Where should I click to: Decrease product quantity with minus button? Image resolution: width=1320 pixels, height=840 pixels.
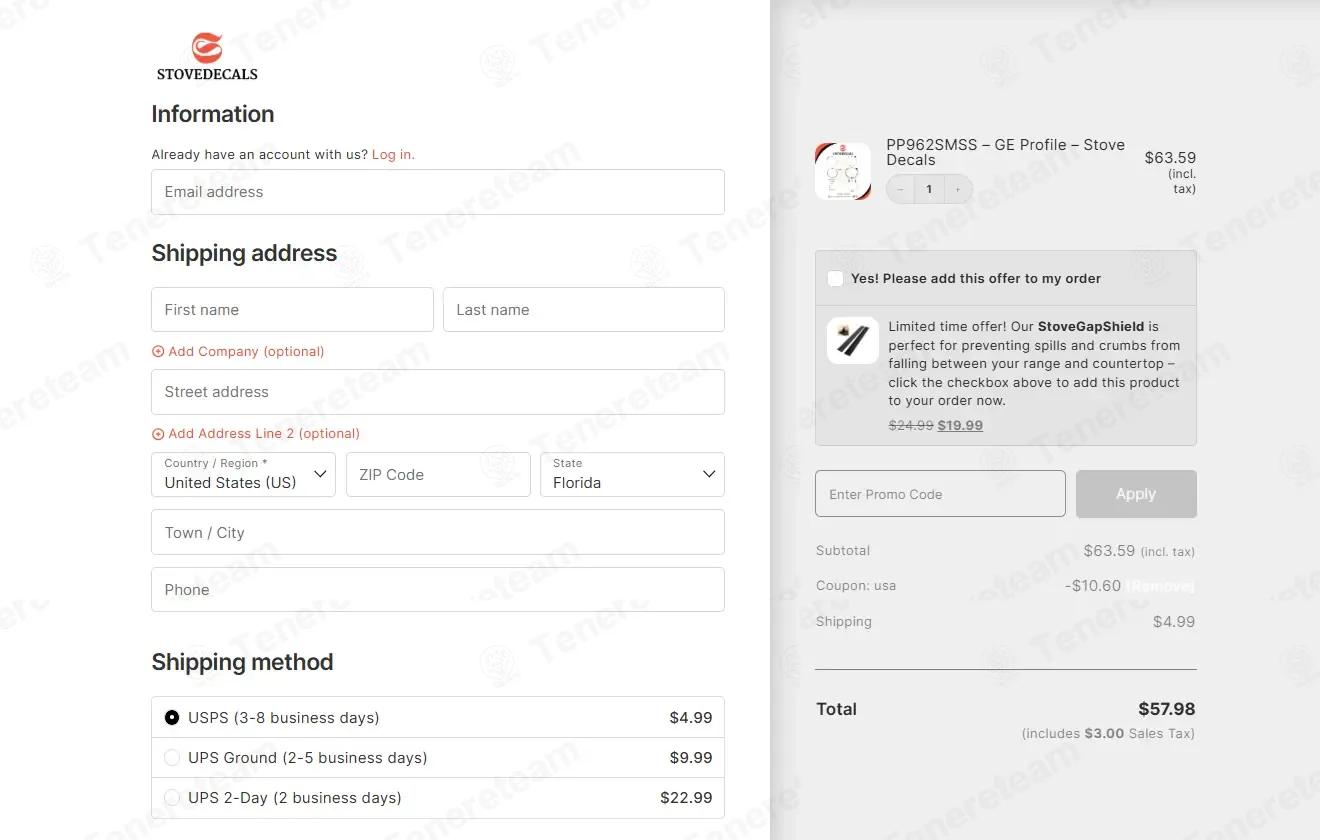[x=901, y=189]
